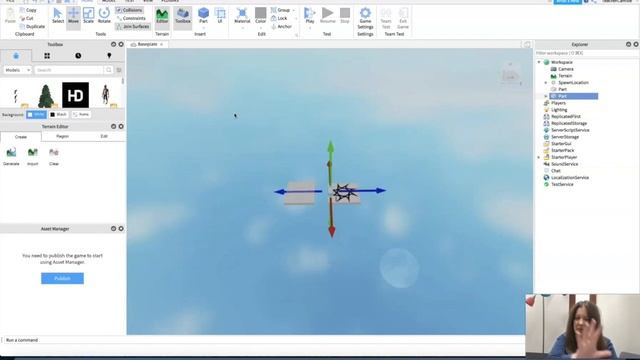Expand the SpawnLocation node
The height and width of the screenshot is (360, 640).
pos(546,83)
